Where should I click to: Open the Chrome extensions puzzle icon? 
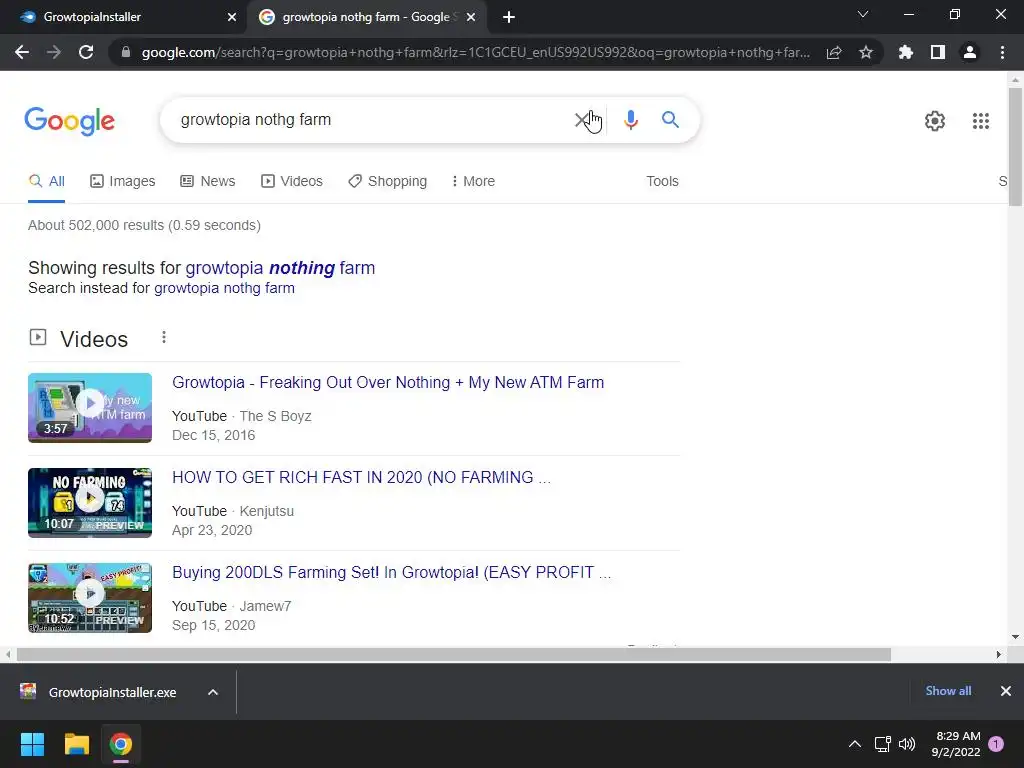906,52
